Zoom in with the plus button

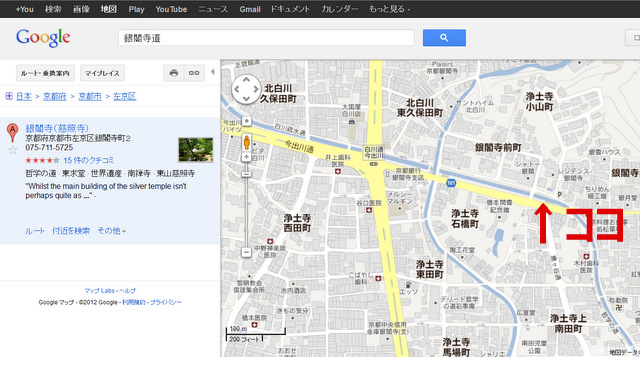(x=246, y=157)
